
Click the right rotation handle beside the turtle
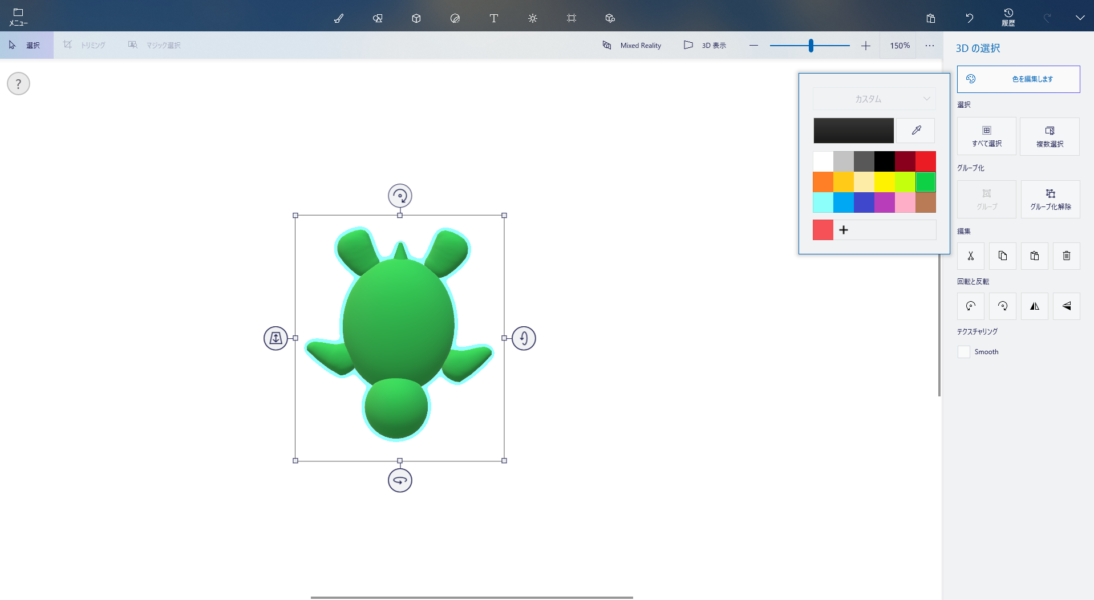(x=524, y=338)
